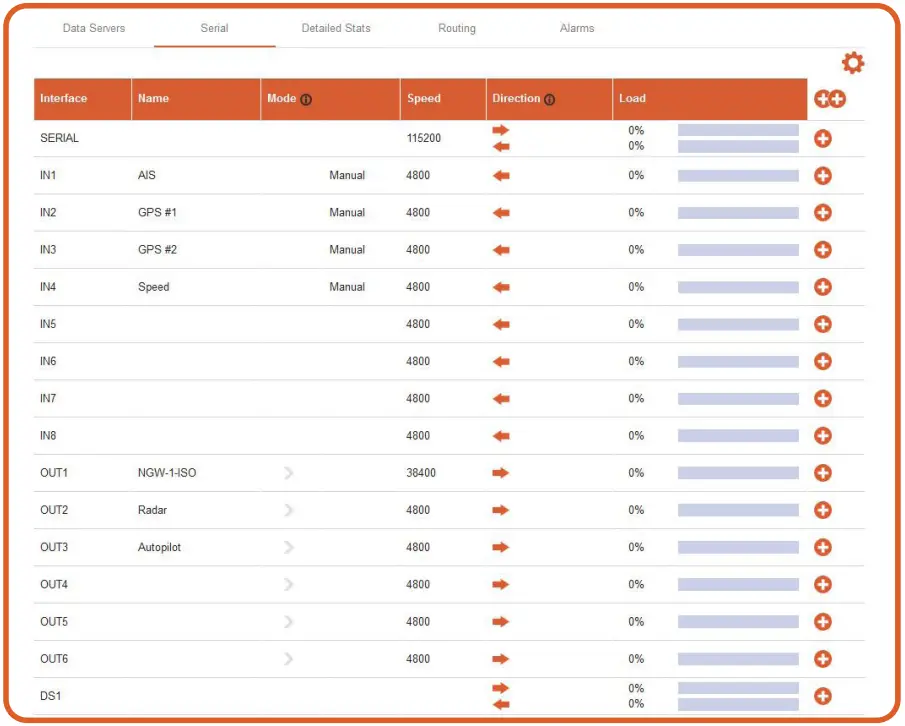The image size is (905, 726).
Task: Click the Direction column info icon
Action: [549, 100]
